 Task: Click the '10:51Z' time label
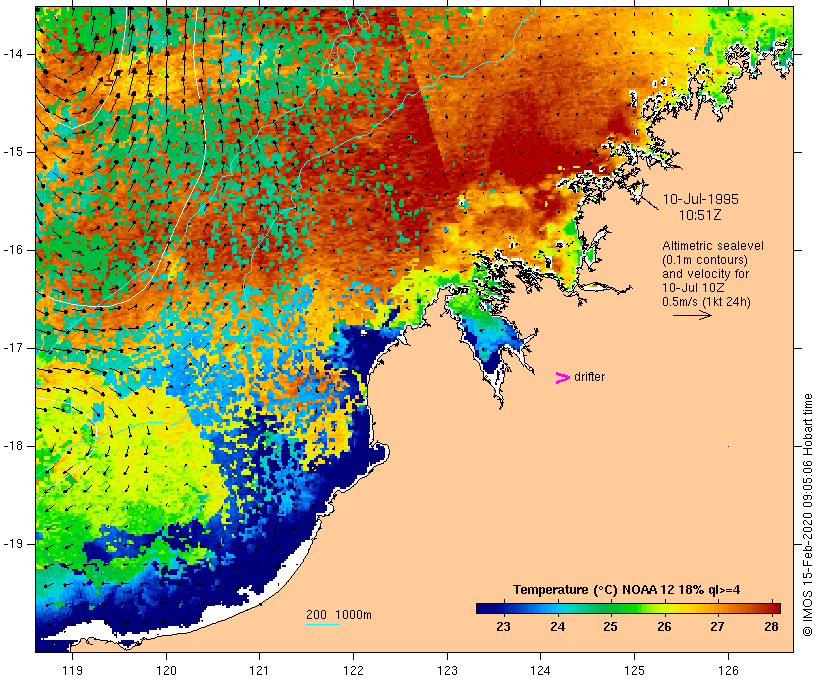click(x=700, y=215)
